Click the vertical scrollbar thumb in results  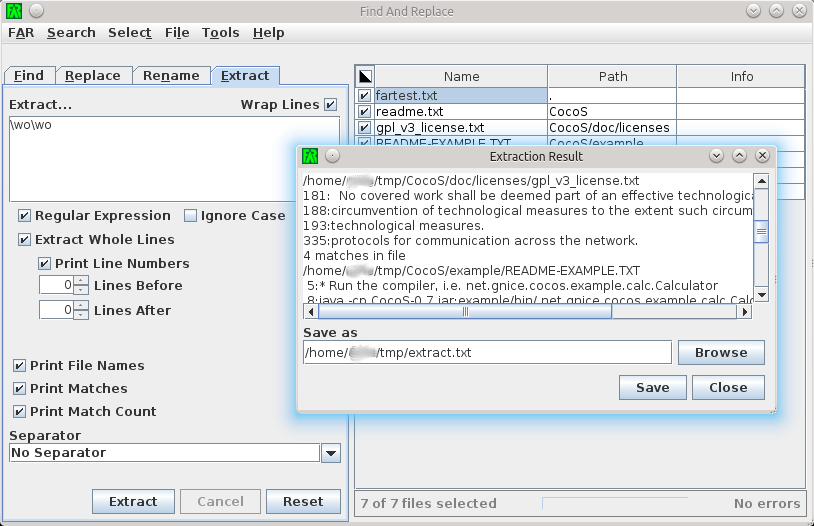(x=762, y=232)
